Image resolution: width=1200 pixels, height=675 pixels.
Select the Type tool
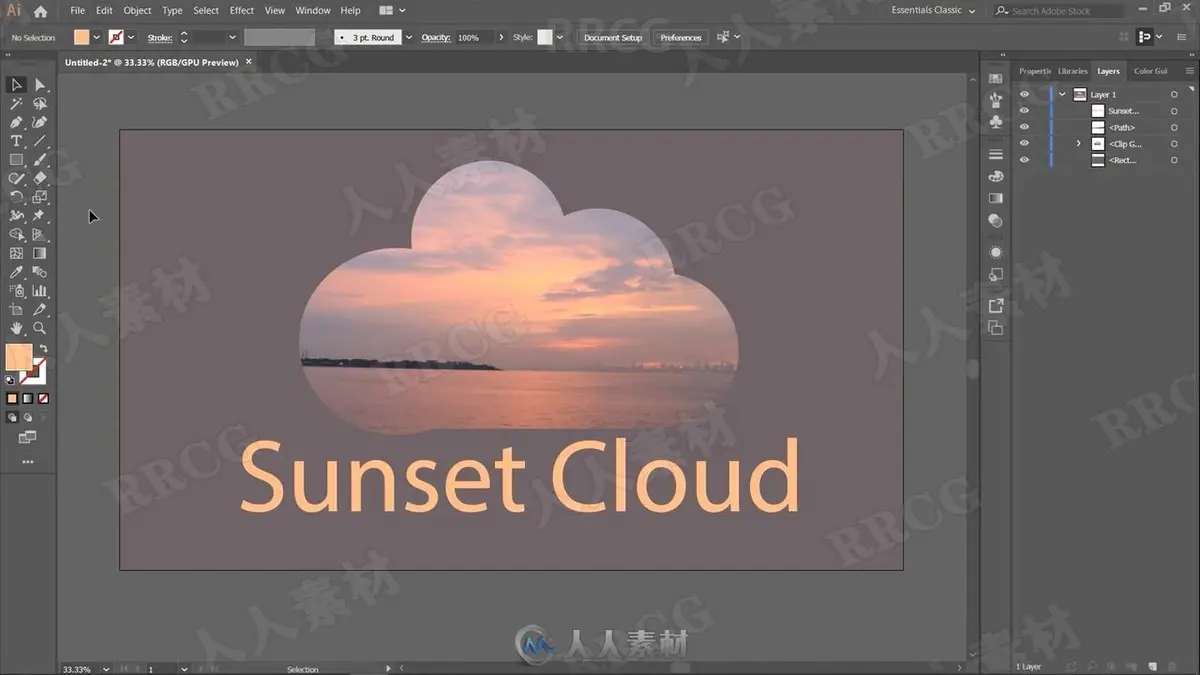click(x=17, y=141)
